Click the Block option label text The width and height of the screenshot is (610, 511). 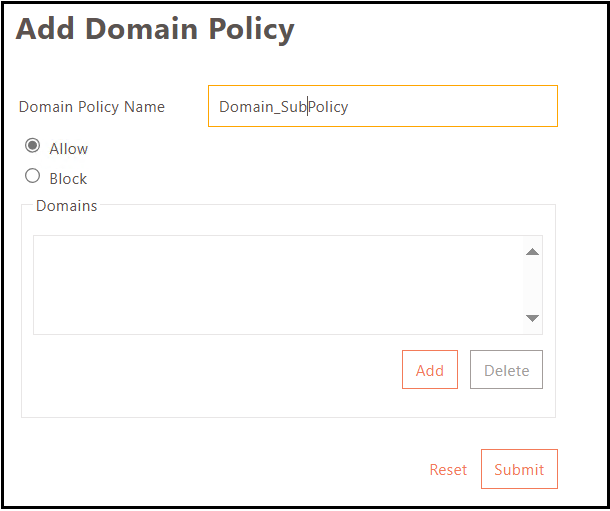68,179
